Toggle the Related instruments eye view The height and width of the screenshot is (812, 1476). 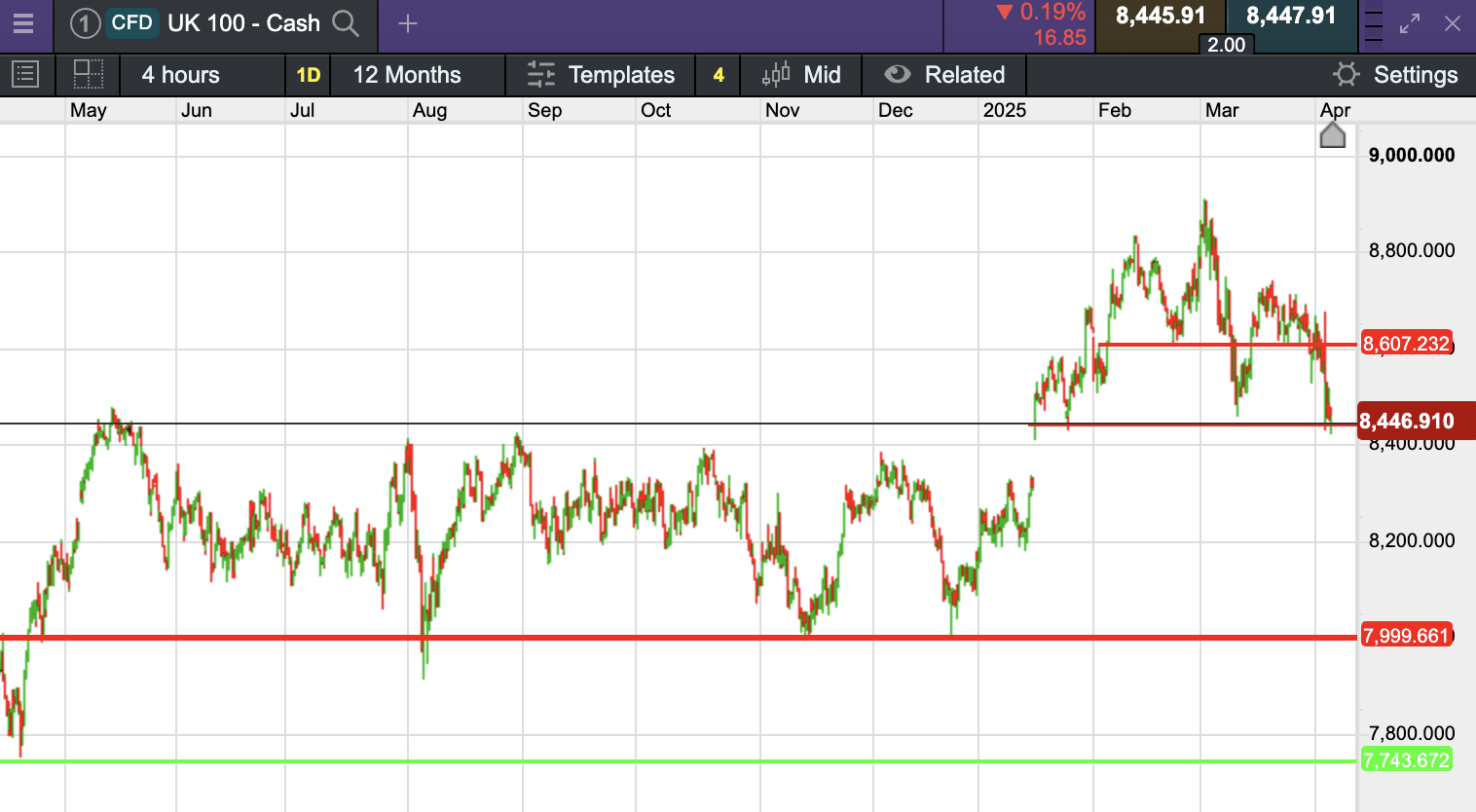pyautogui.click(x=944, y=75)
